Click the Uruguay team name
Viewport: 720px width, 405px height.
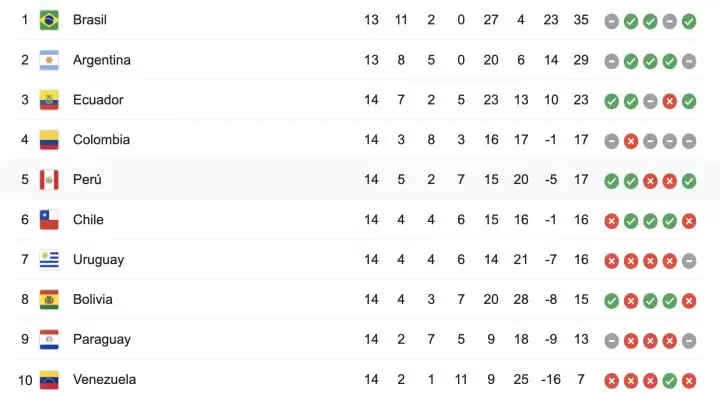click(98, 260)
